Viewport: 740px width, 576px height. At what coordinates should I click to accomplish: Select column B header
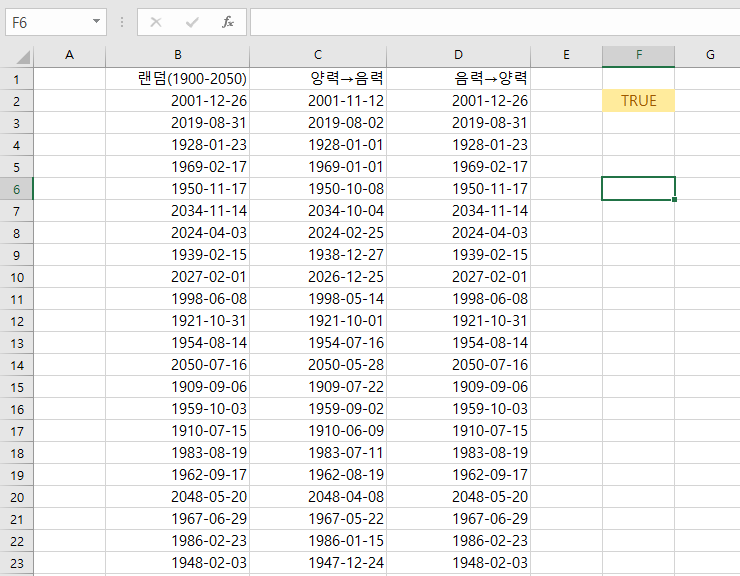tap(177, 55)
